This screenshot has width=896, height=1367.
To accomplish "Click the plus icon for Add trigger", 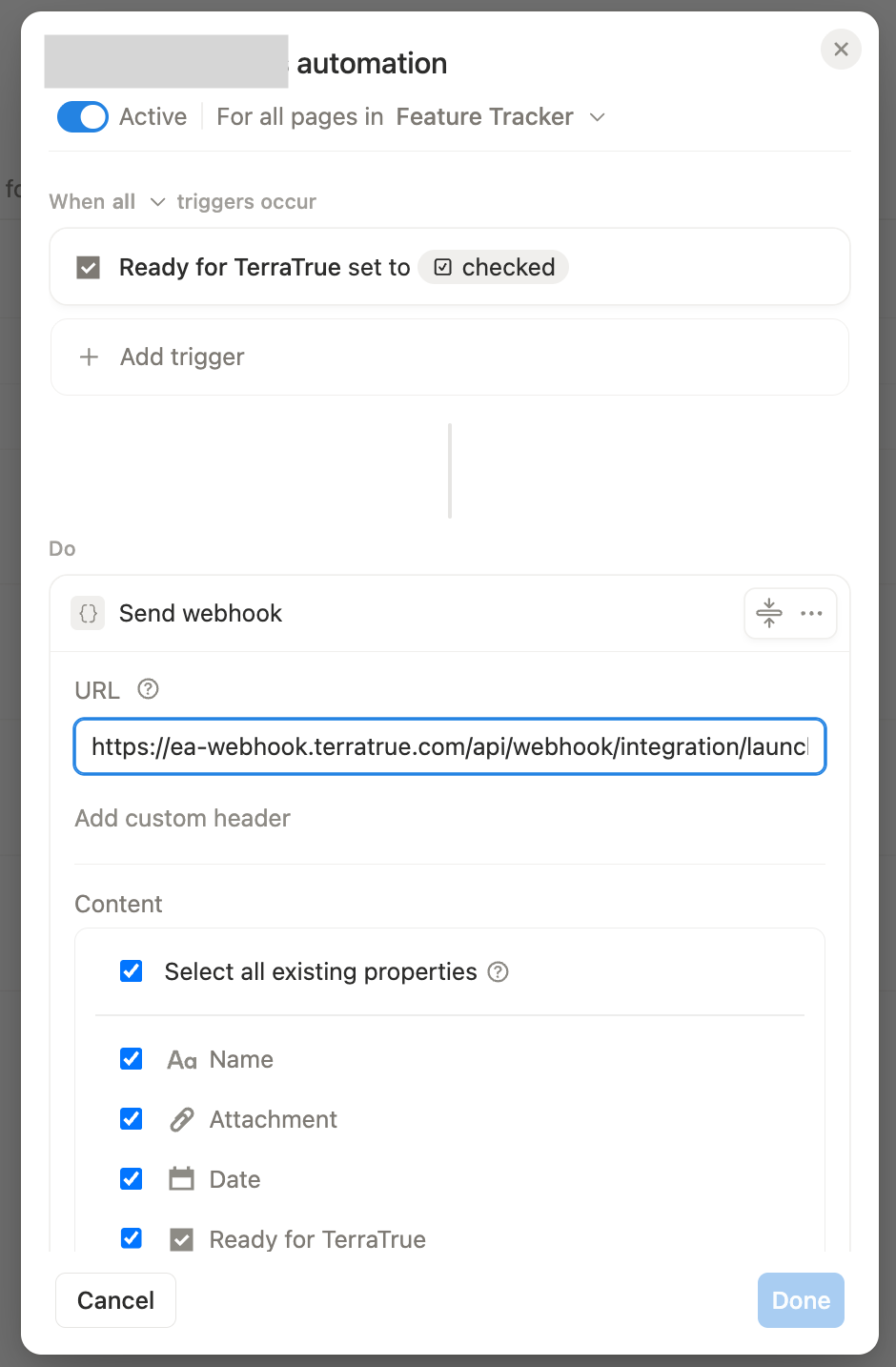I will pyautogui.click(x=89, y=357).
